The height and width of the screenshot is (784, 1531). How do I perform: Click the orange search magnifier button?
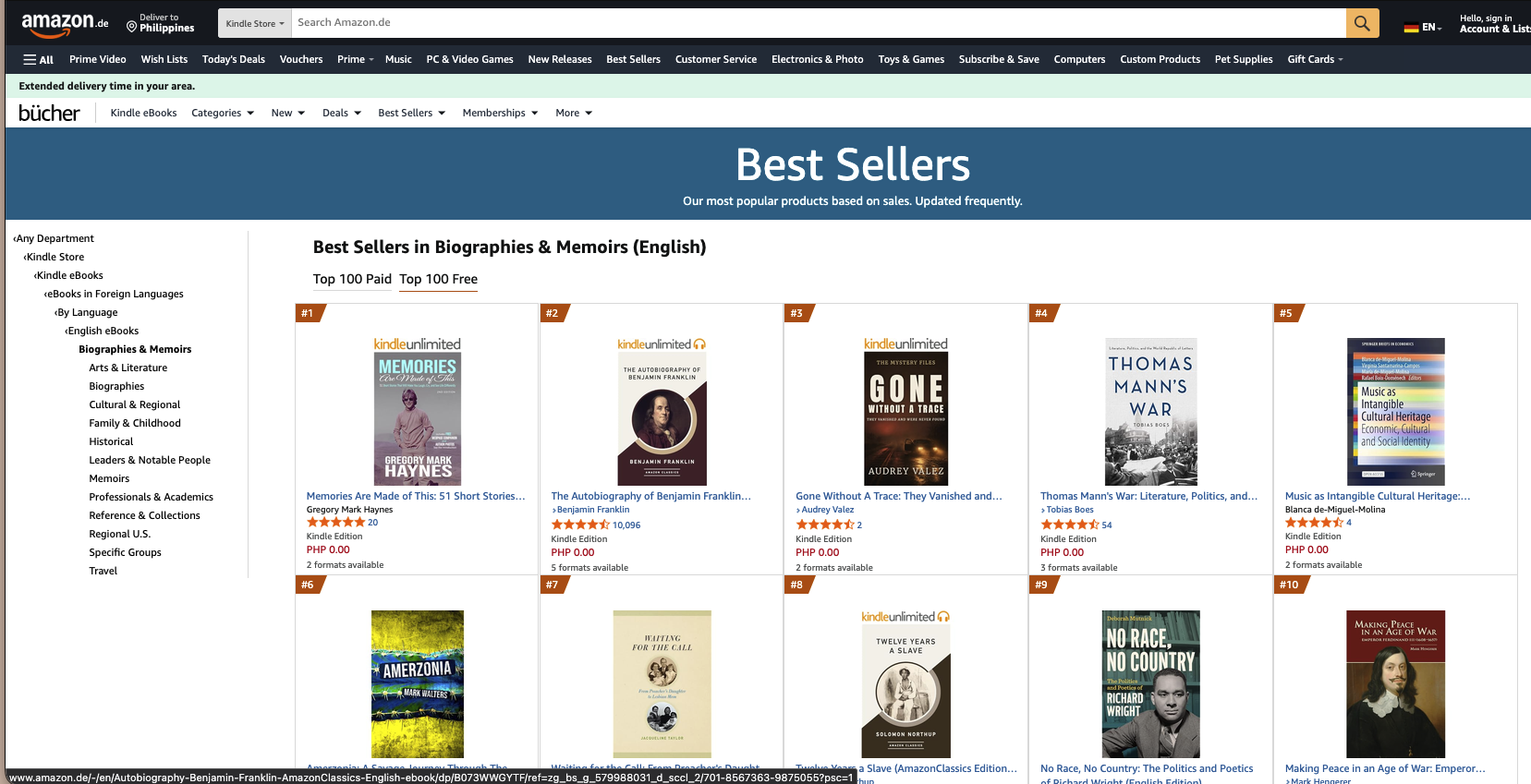(1362, 23)
